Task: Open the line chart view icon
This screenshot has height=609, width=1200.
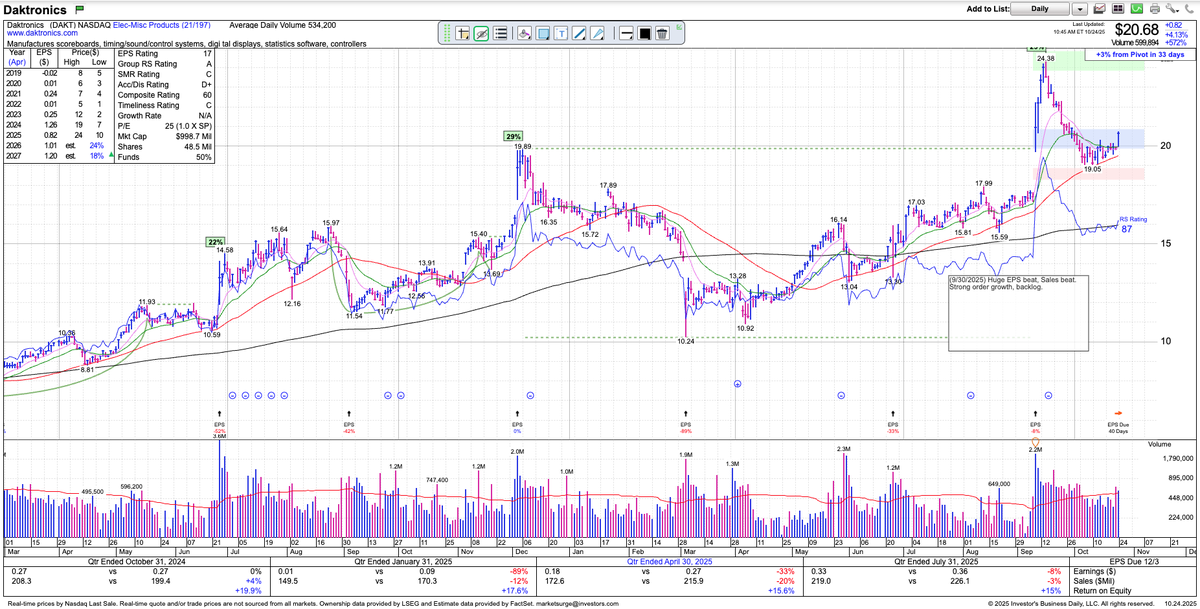Action: [1100, 9]
